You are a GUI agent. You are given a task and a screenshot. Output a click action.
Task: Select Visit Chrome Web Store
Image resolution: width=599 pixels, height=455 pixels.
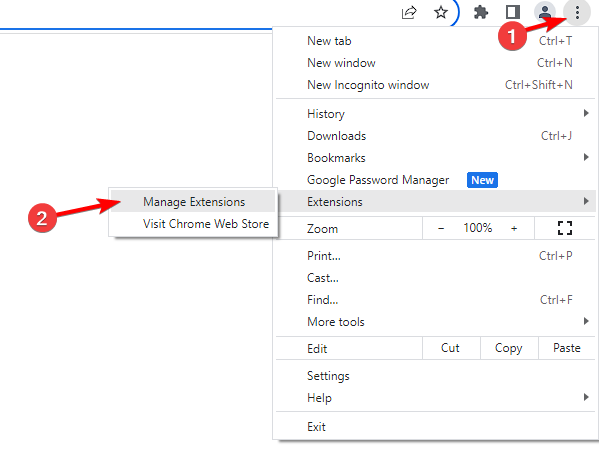click(193, 224)
